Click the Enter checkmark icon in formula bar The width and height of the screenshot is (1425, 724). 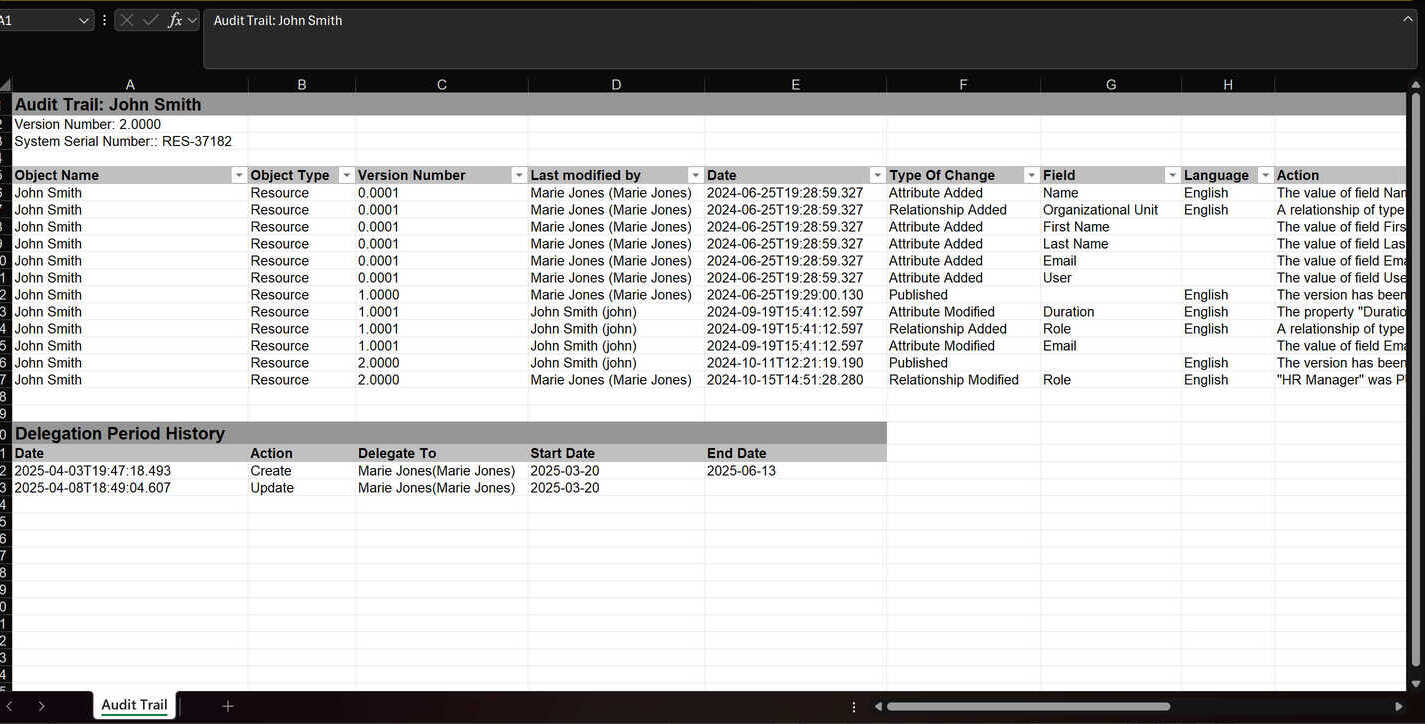151,20
